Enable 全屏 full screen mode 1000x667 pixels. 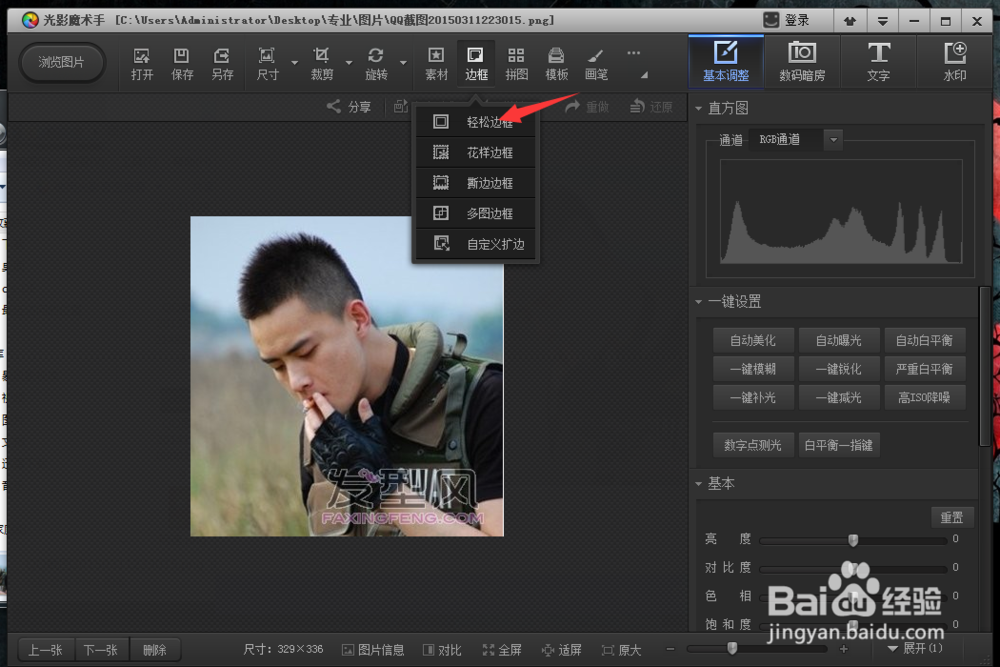(x=502, y=649)
